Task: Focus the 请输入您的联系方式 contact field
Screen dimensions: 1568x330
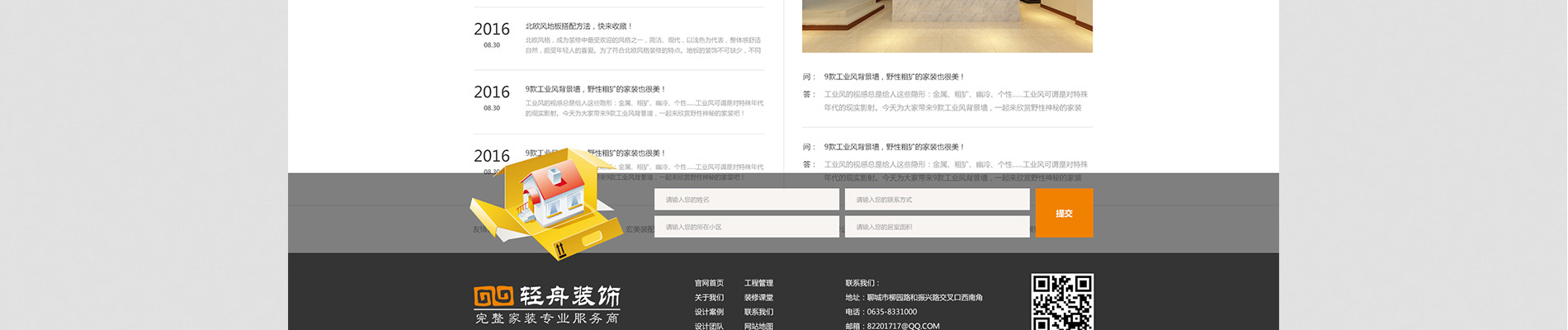Action: (937, 200)
